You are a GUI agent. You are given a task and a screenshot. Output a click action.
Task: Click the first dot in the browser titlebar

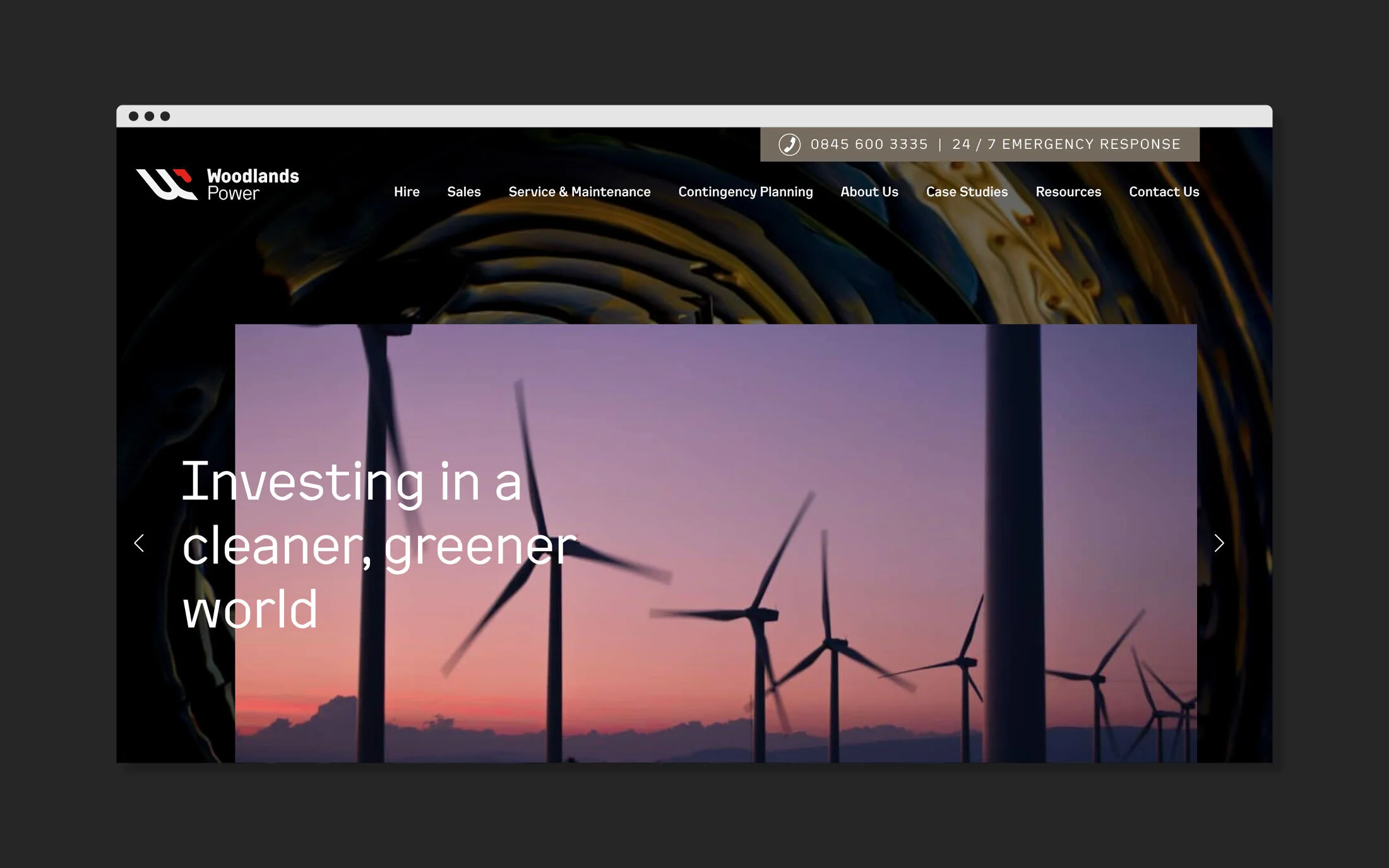tap(133, 116)
